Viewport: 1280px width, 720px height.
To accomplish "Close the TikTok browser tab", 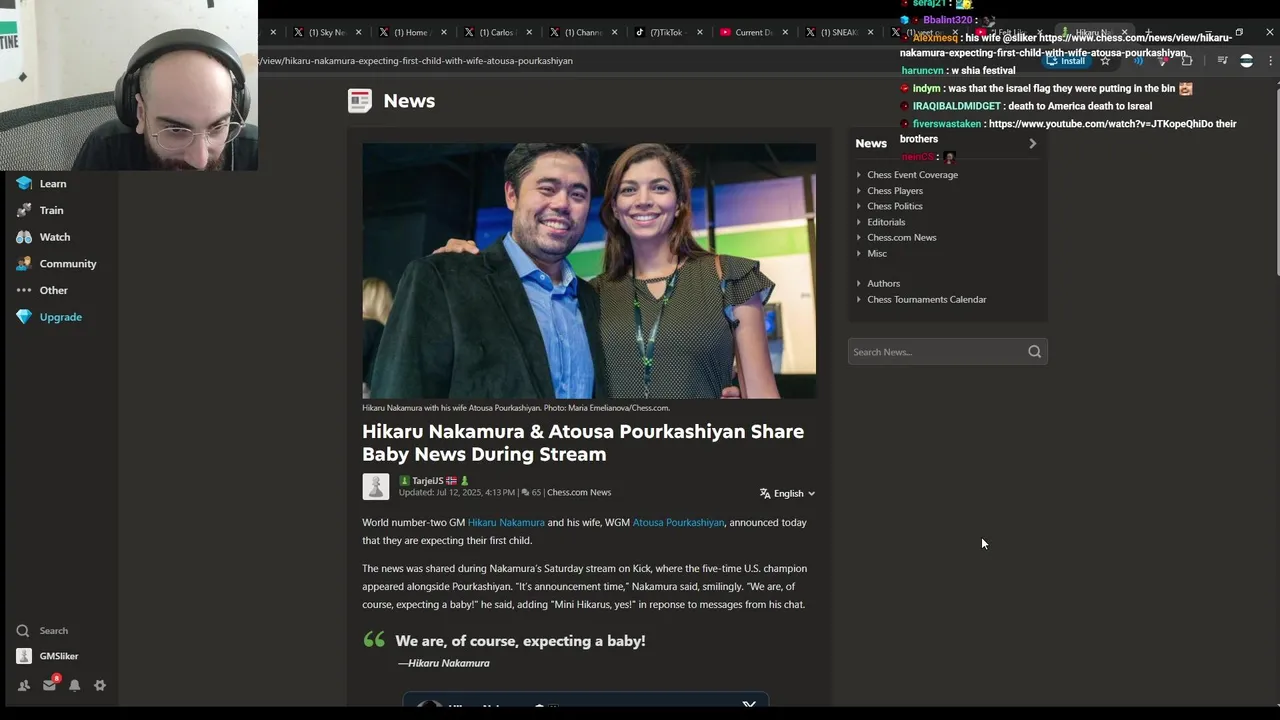I will (x=700, y=32).
